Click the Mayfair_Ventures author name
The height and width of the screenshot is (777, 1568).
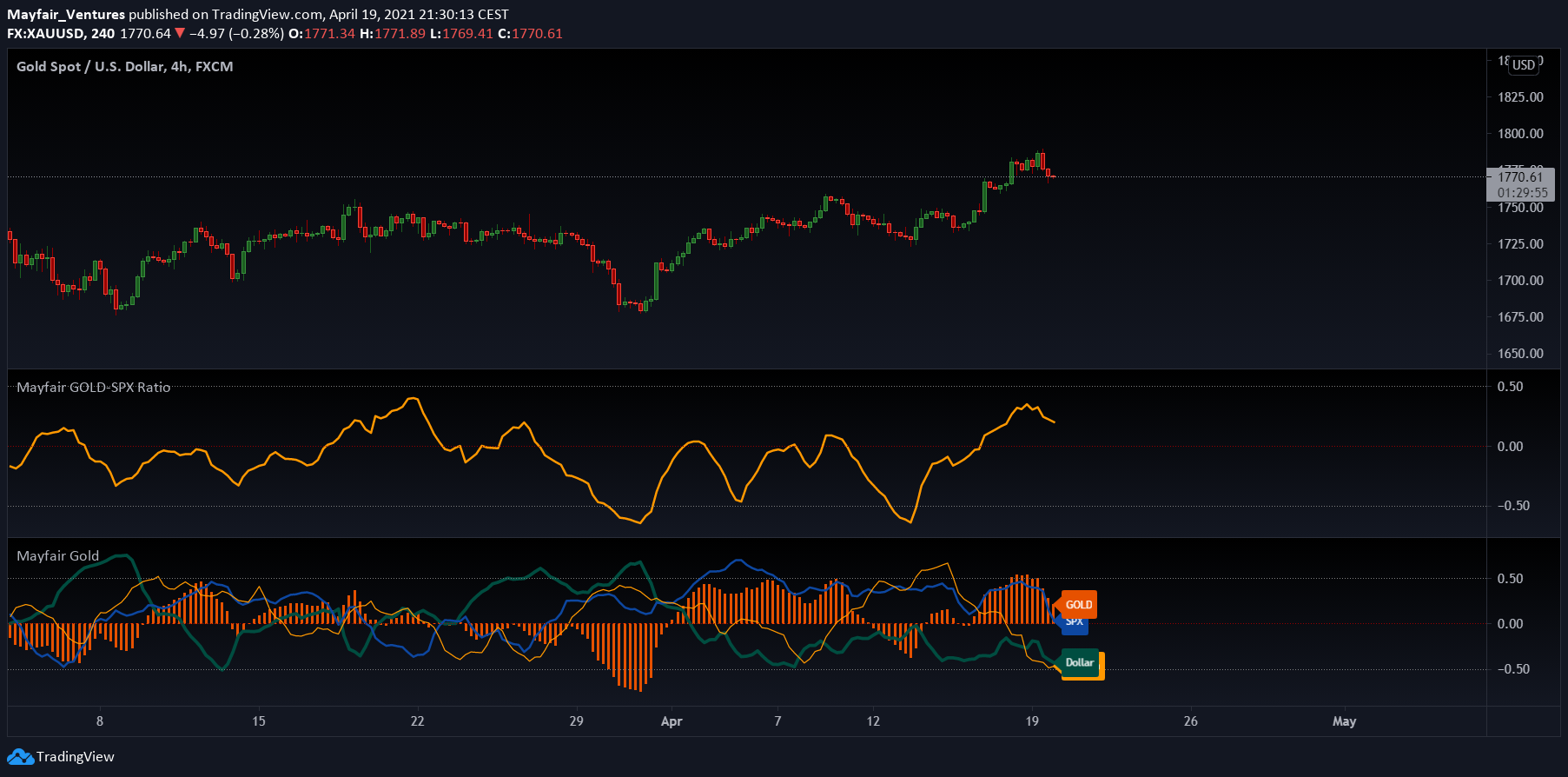66,15
